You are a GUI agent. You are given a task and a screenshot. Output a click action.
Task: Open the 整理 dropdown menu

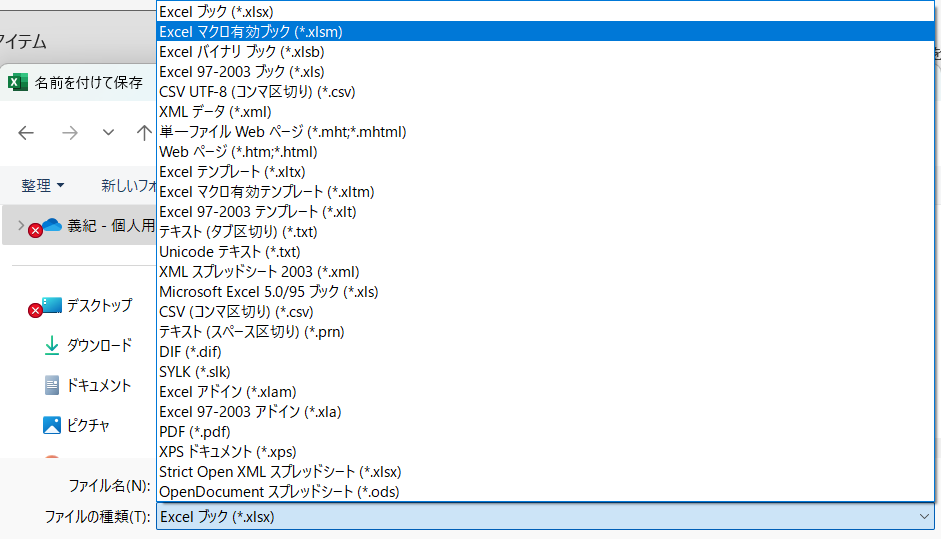(43, 185)
